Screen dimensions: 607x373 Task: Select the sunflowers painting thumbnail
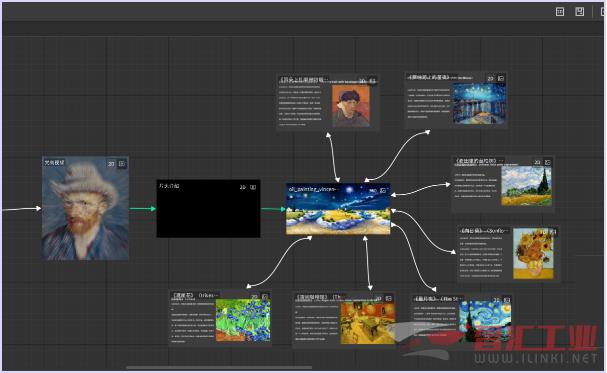click(x=533, y=253)
